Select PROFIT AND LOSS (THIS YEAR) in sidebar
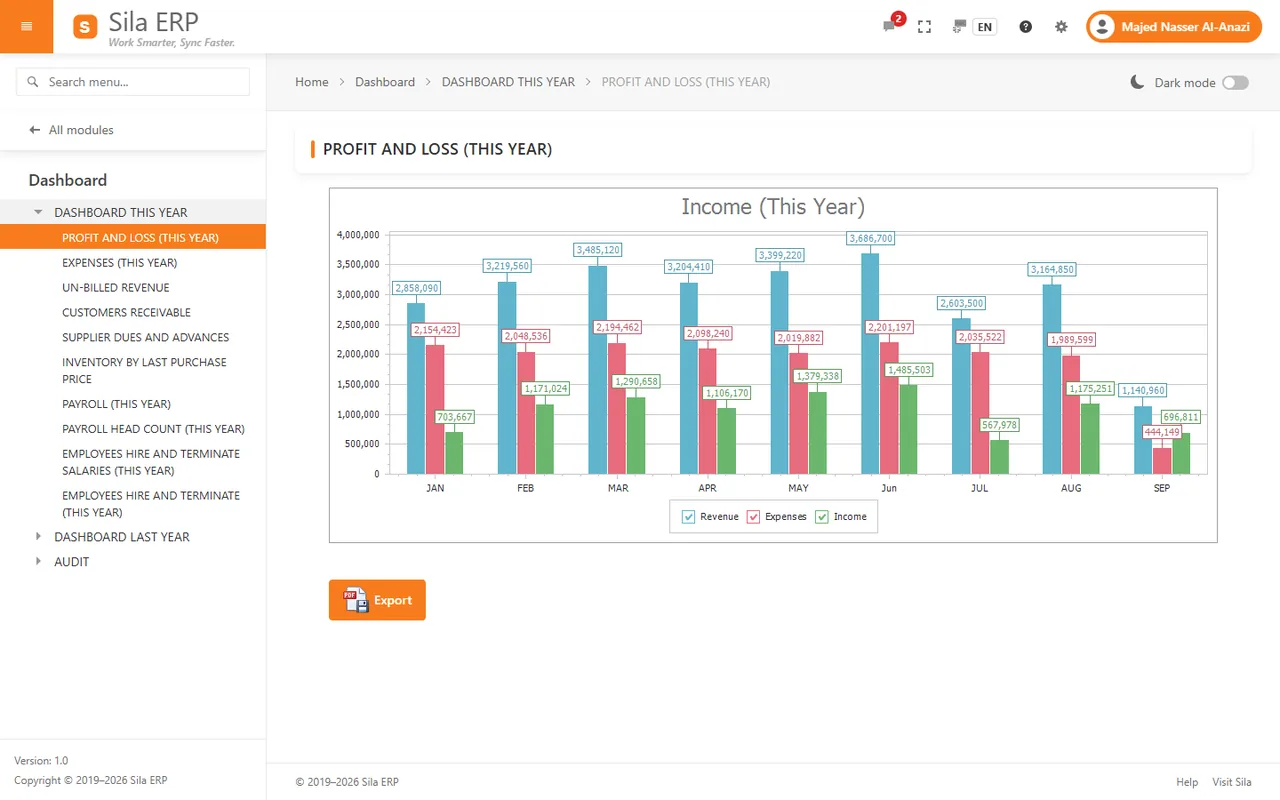 [133, 238]
